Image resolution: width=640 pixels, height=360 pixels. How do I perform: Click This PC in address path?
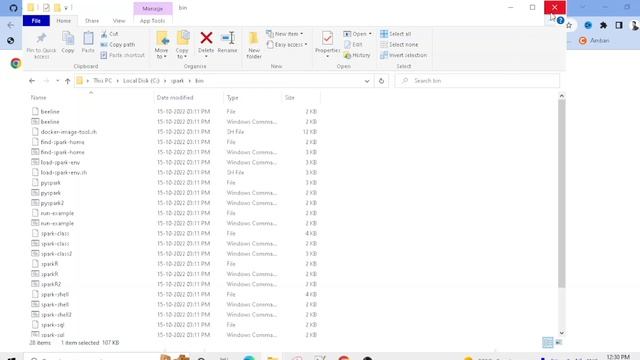pos(102,81)
